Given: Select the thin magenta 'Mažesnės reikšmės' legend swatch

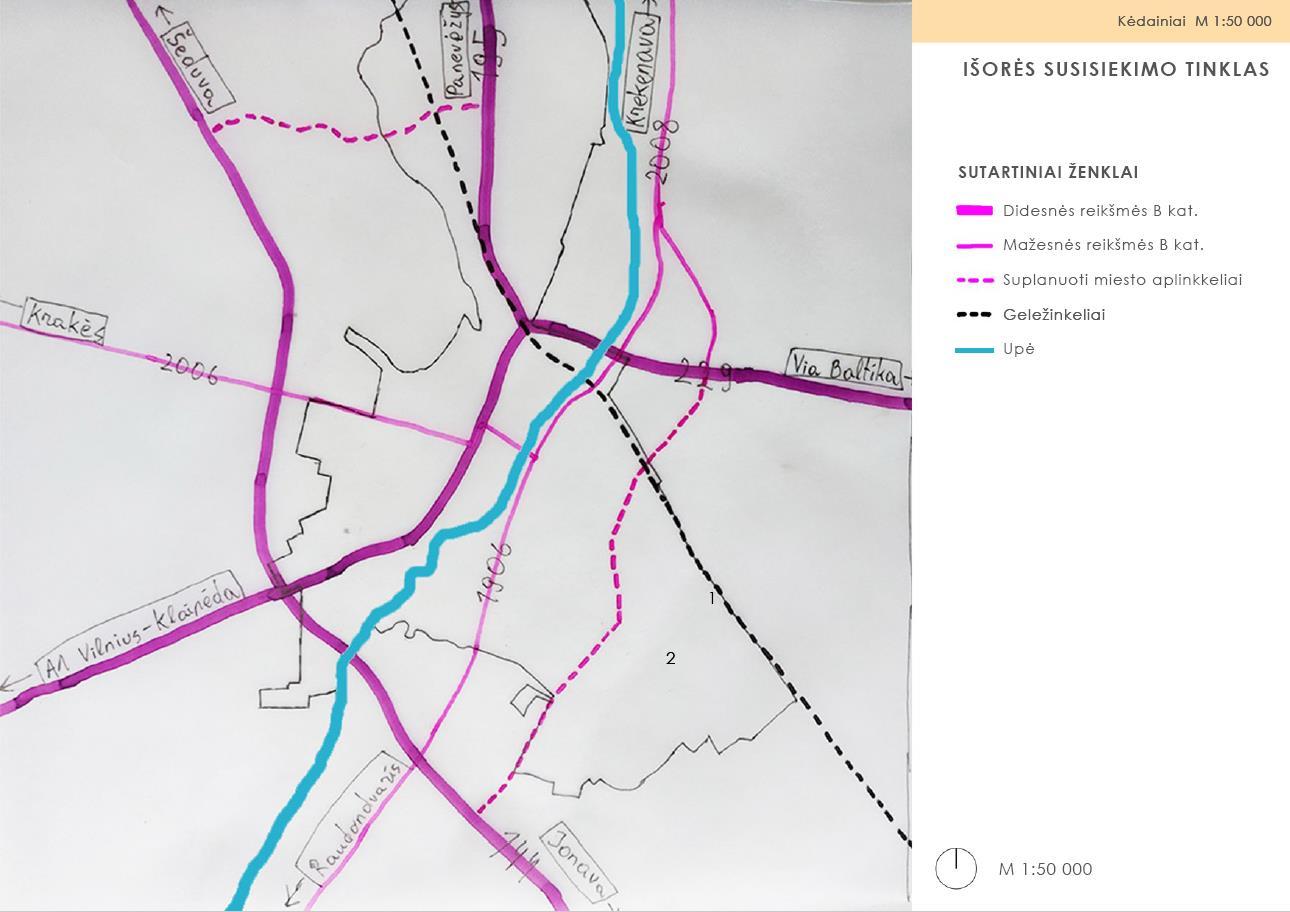Looking at the screenshot, I should [975, 245].
